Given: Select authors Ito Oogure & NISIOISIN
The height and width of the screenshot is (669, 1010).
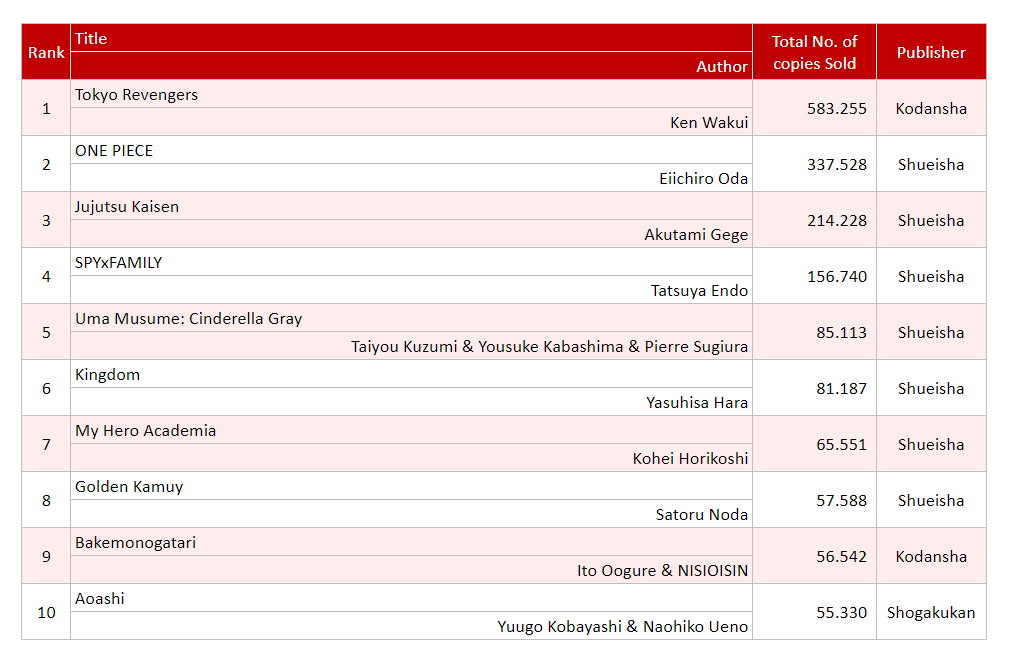Looking at the screenshot, I should coord(411,570).
